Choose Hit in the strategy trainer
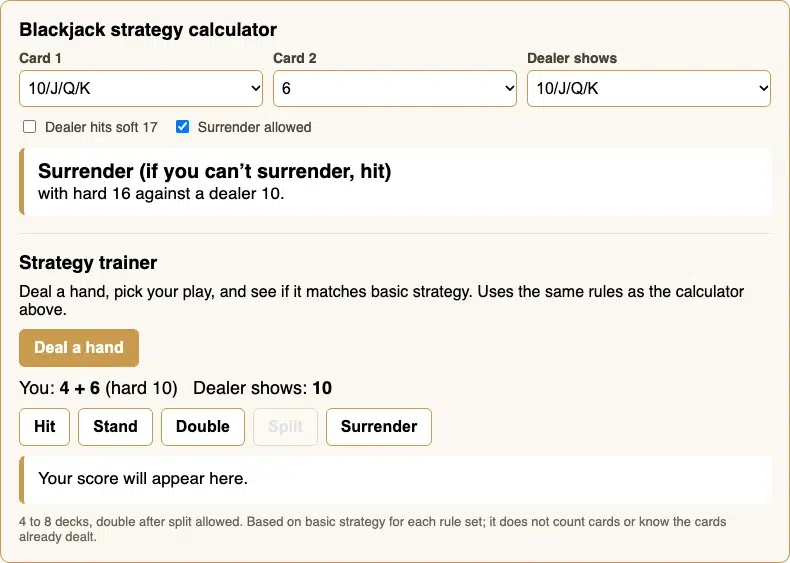Image resolution: width=790 pixels, height=563 pixels. click(44, 427)
